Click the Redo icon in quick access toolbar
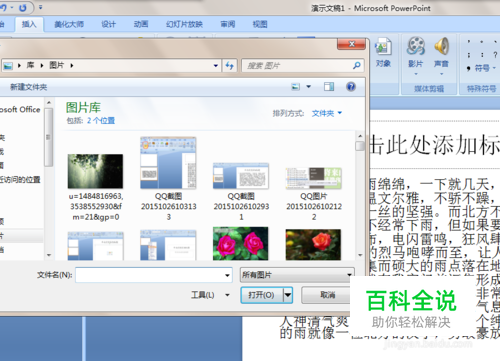Image resolution: width=500 pixels, height=361 pixels. pyautogui.click(x=23, y=7)
